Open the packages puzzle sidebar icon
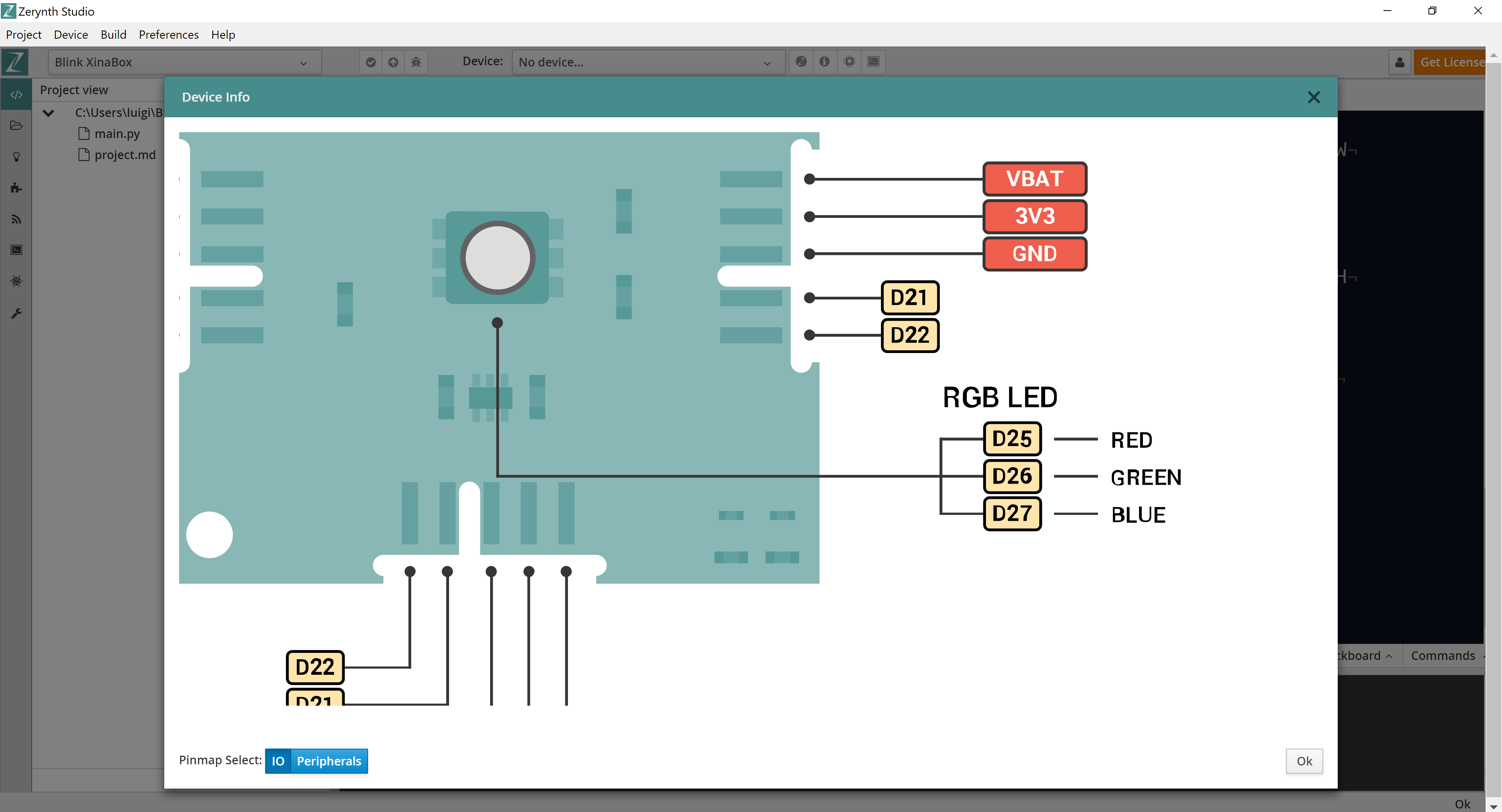The width and height of the screenshot is (1502, 812). [16, 188]
